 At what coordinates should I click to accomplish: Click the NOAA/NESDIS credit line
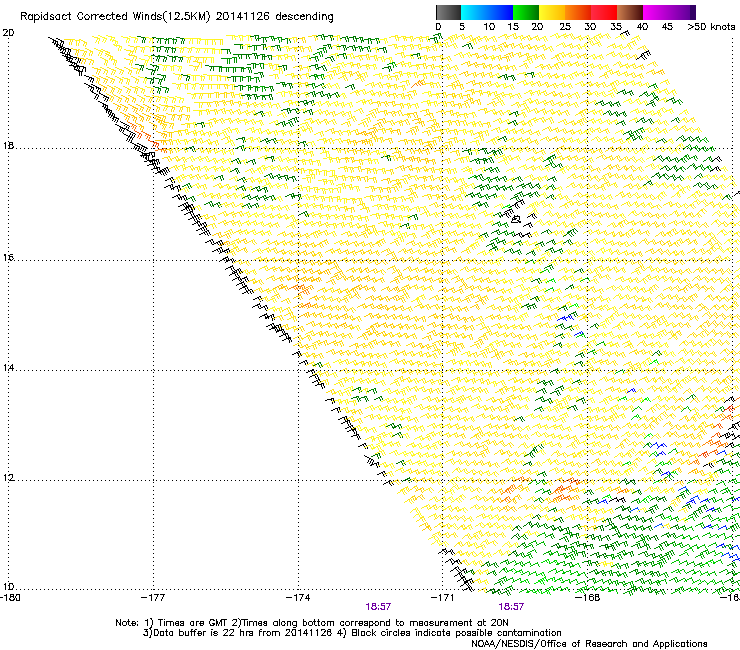(x=589, y=644)
